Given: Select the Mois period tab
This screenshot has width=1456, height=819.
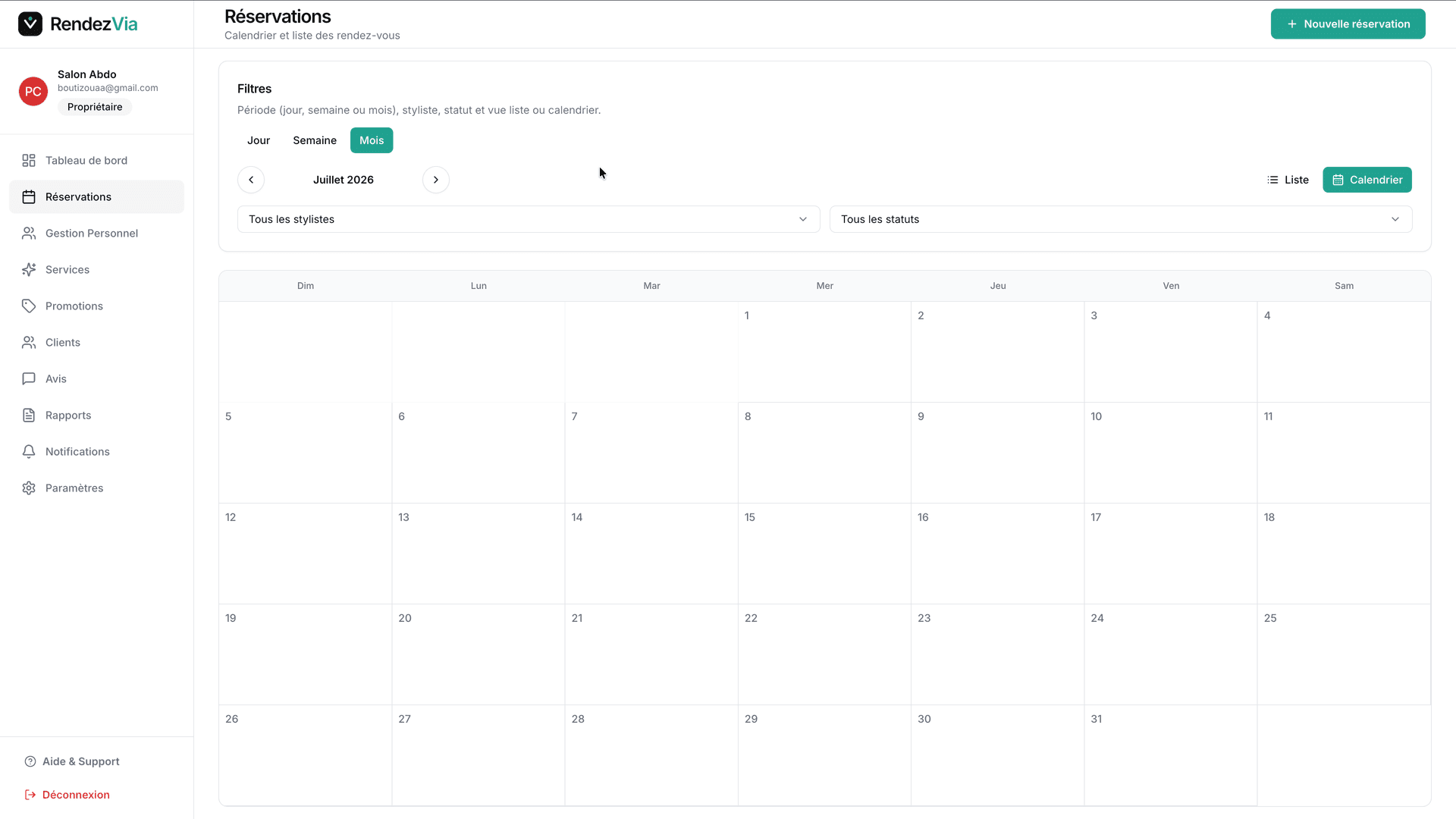Looking at the screenshot, I should coord(372,140).
